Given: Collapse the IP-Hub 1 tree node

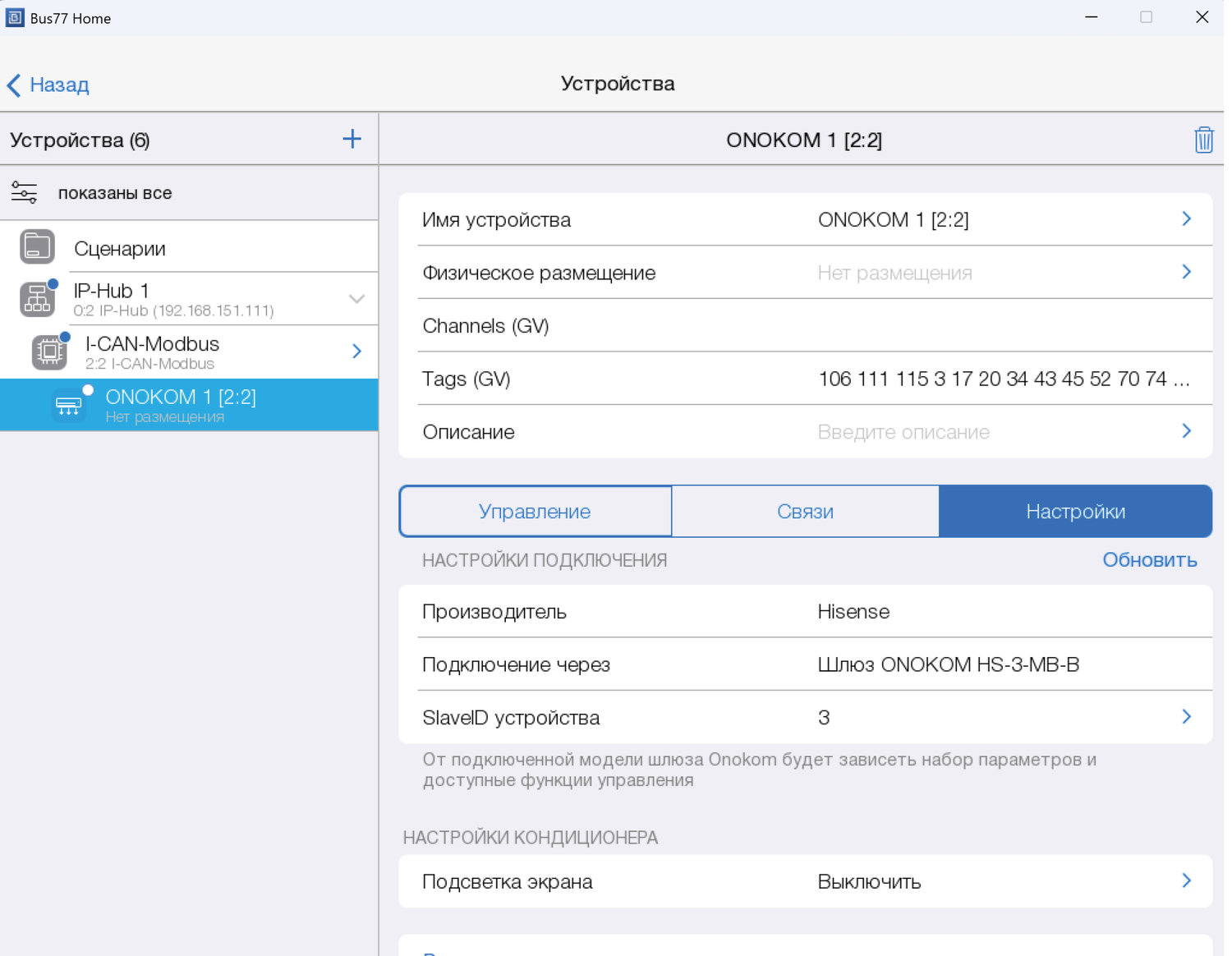Looking at the screenshot, I should [356, 299].
